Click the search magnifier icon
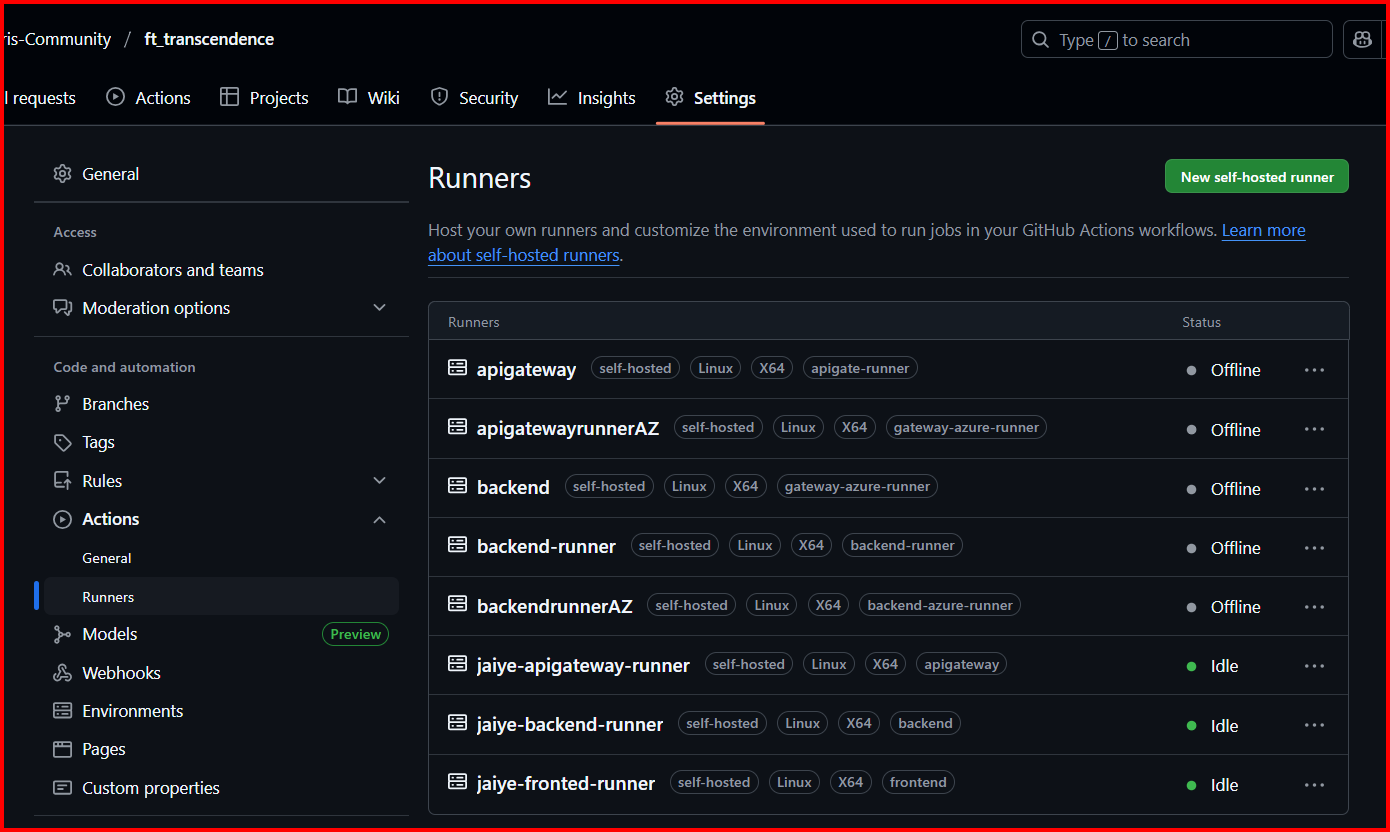This screenshot has width=1390, height=832. point(1040,39)
